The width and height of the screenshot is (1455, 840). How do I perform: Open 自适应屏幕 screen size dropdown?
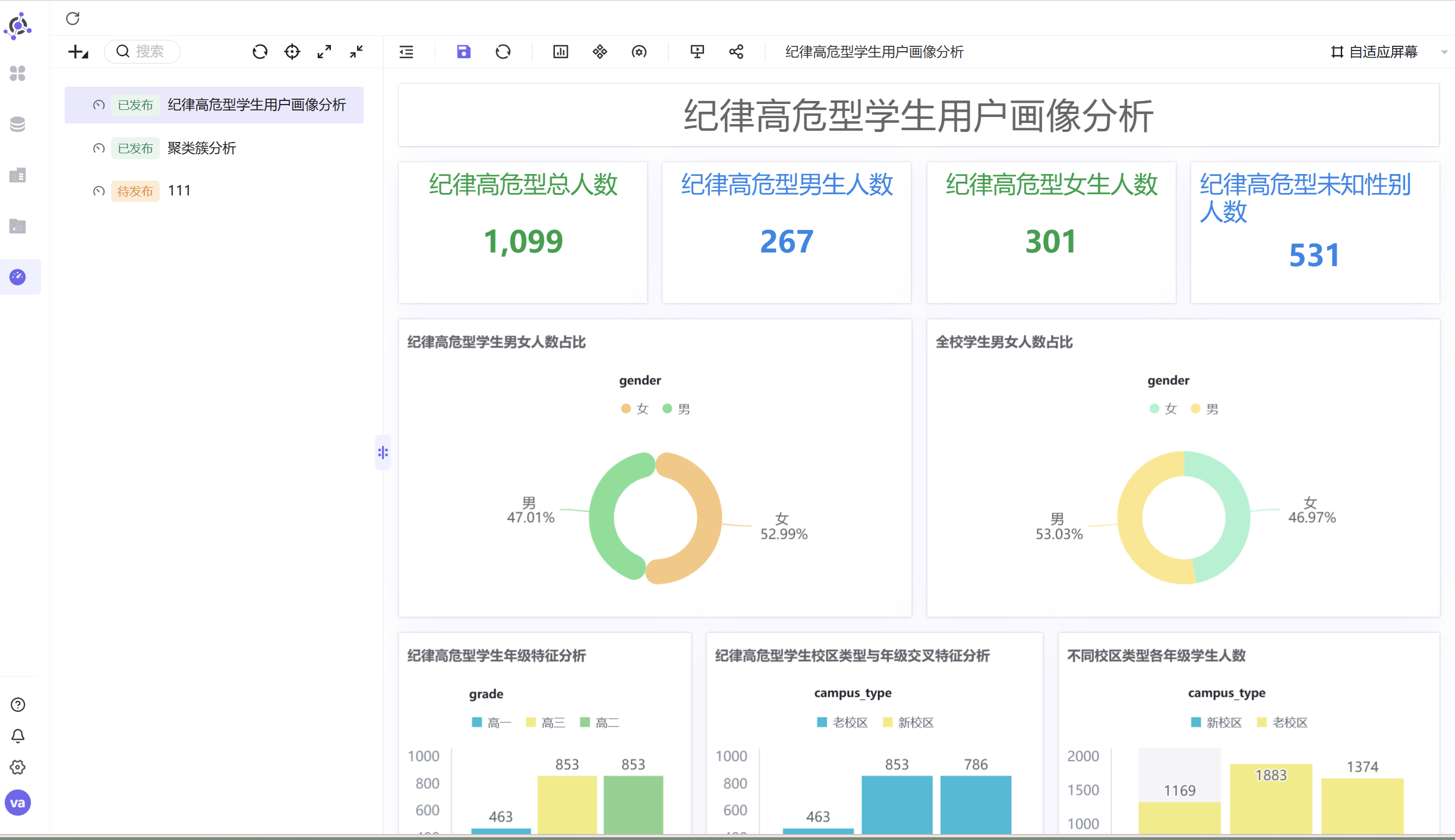pos(1388,52)
